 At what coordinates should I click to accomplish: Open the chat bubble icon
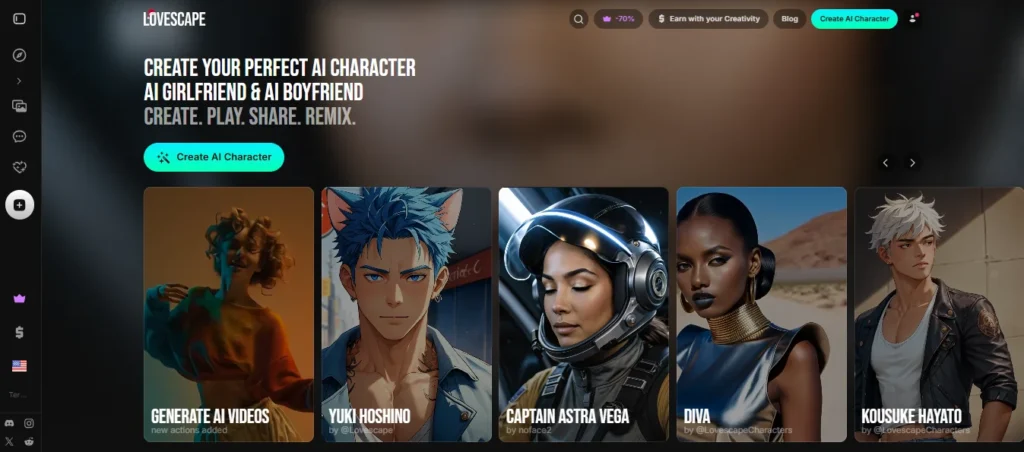(20, 136)
